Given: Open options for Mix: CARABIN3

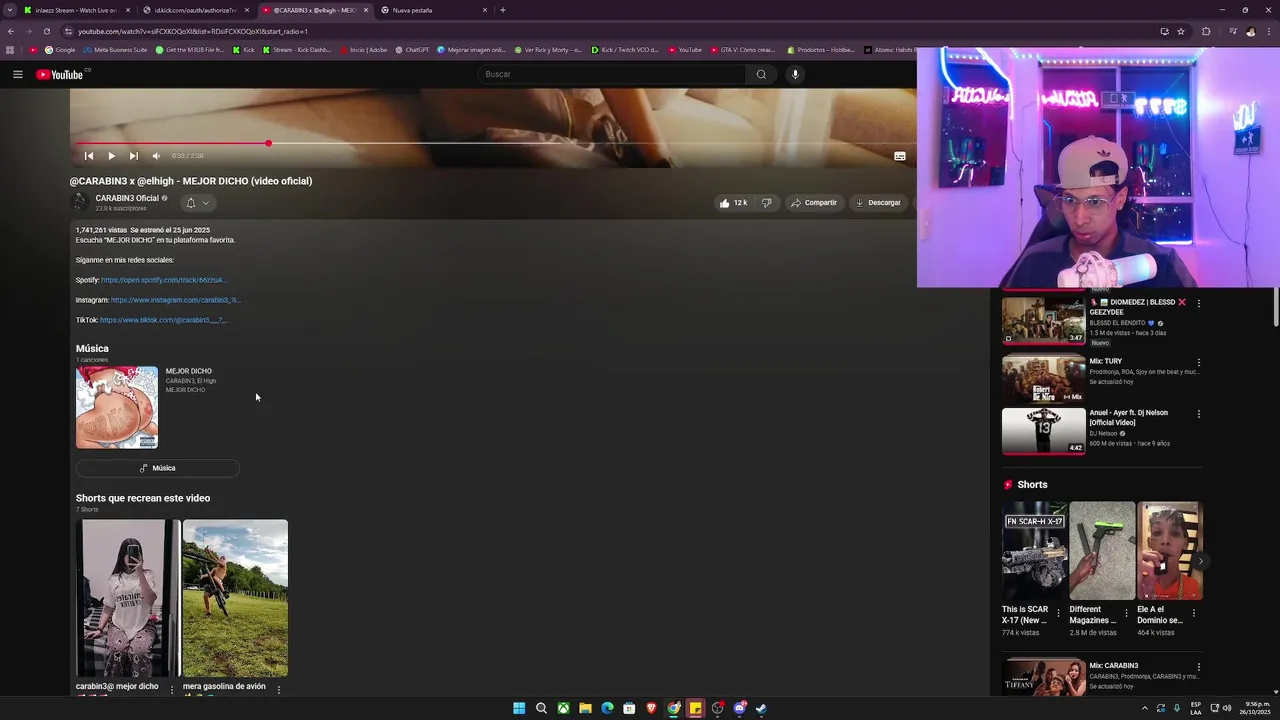Looking at the screenshot, I should pyautogui.click(x=1199, y=667).
